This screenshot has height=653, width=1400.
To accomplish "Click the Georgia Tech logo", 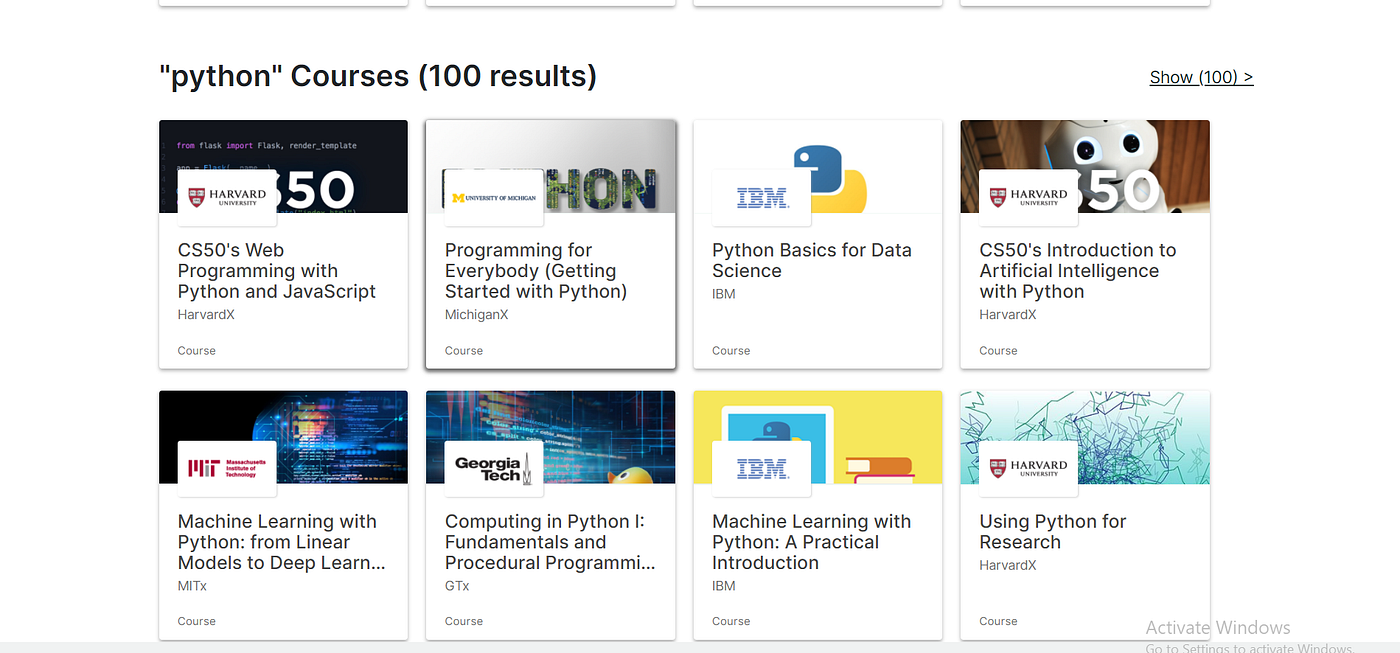I will (494, 468).
